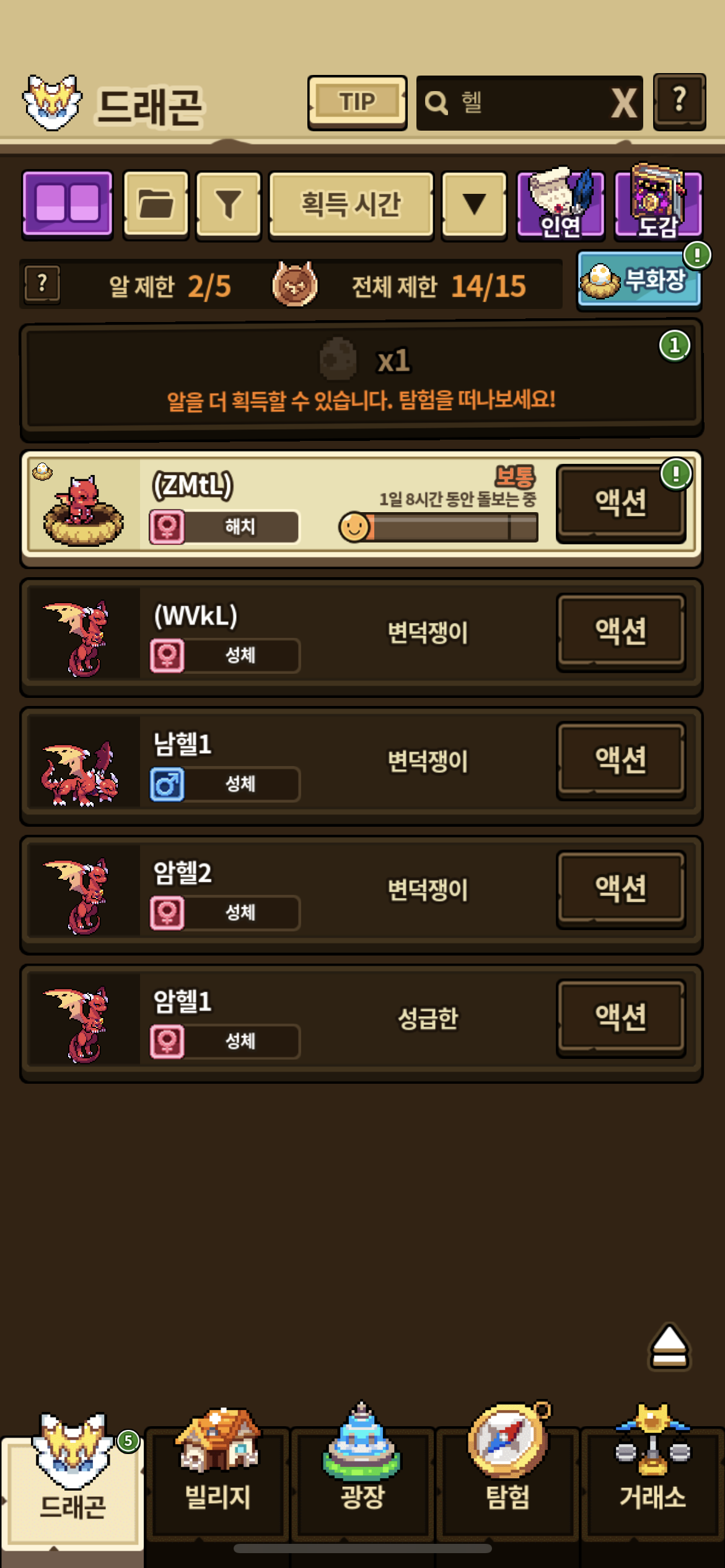
Task: Clear the search with the X button
Action: pos(623,103)
